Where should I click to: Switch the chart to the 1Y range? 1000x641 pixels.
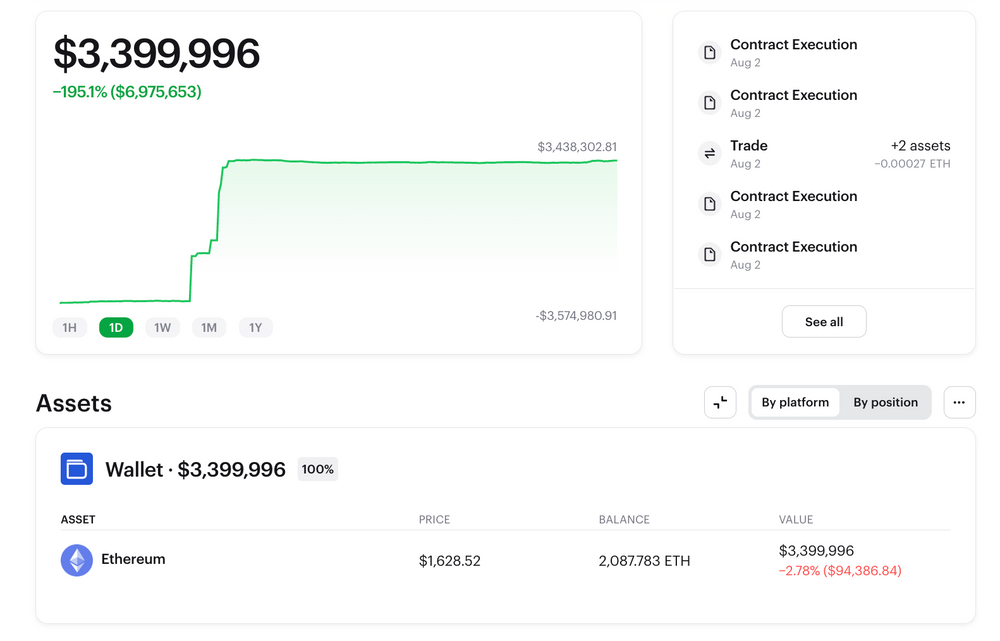click(255, 327)
